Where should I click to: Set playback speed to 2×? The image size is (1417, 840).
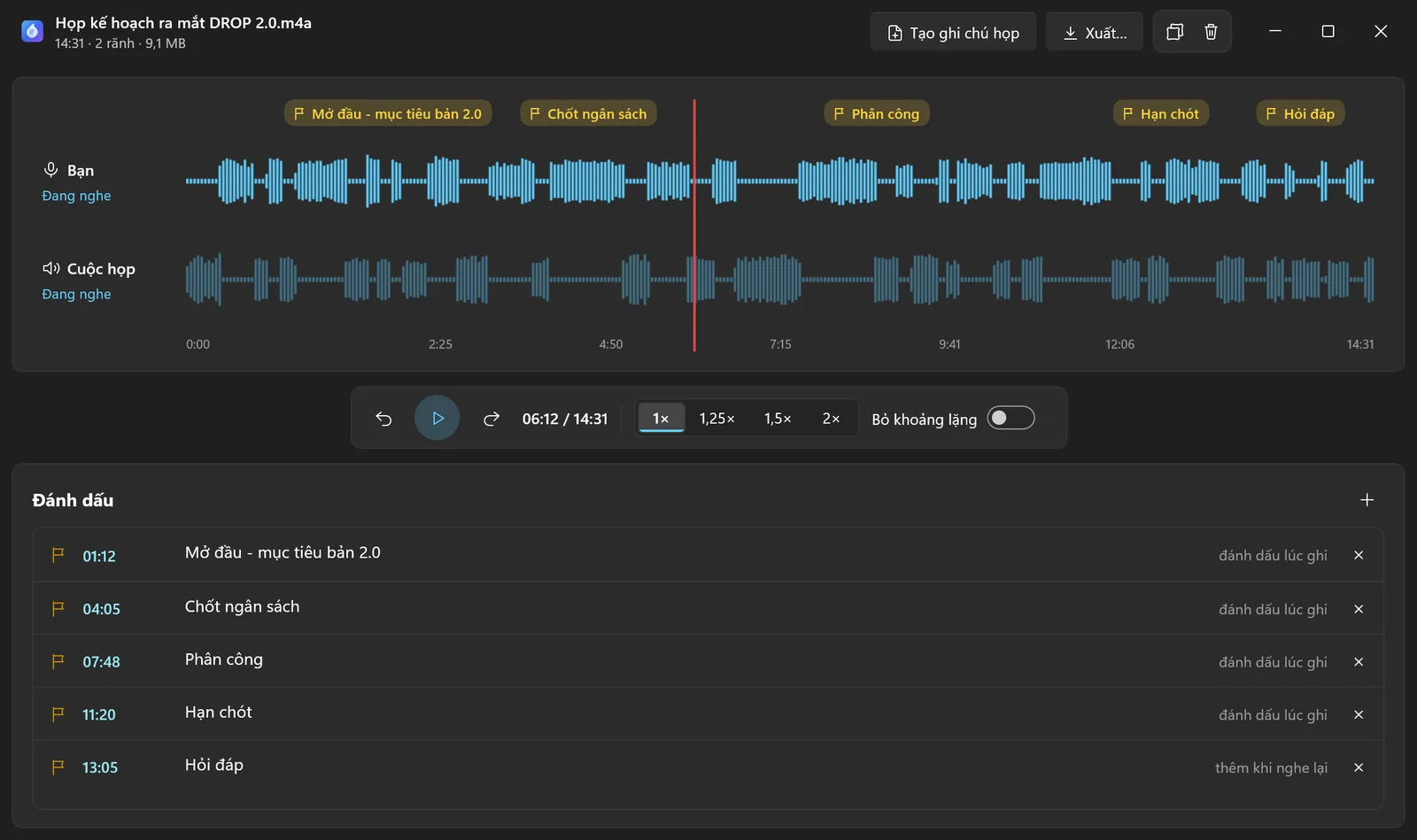point(831,419)
